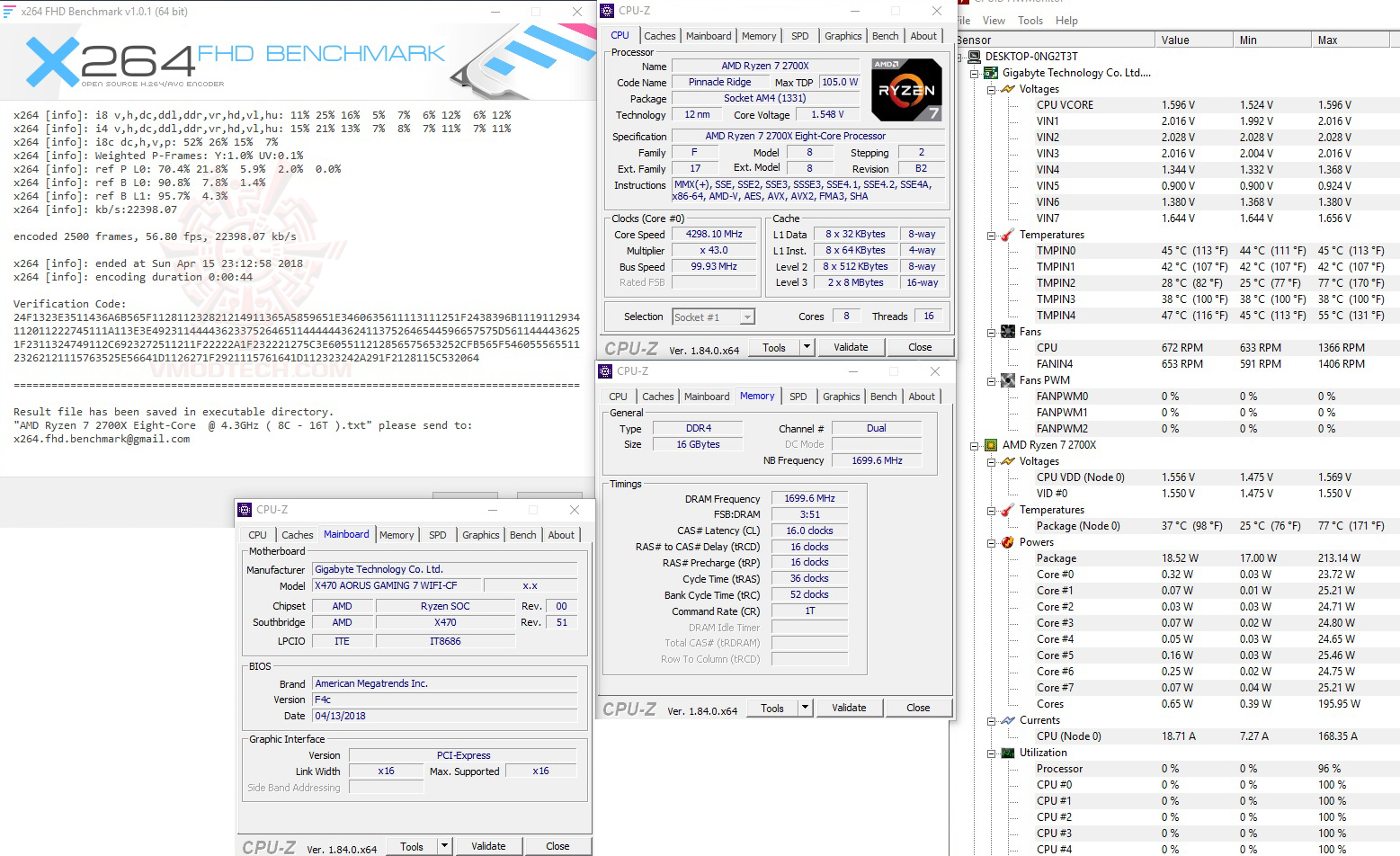Click the Utilization icon in HWMonitor
The image size is (1400, 856).
pyautogui.click(x=1008, y=753)
